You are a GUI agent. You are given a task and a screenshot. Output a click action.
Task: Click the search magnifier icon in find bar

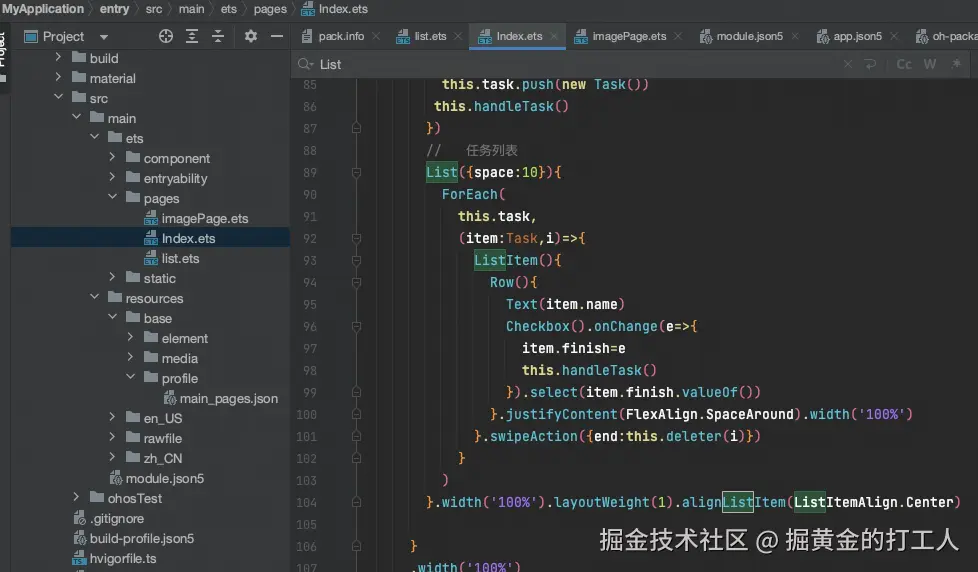pos(305,64)
